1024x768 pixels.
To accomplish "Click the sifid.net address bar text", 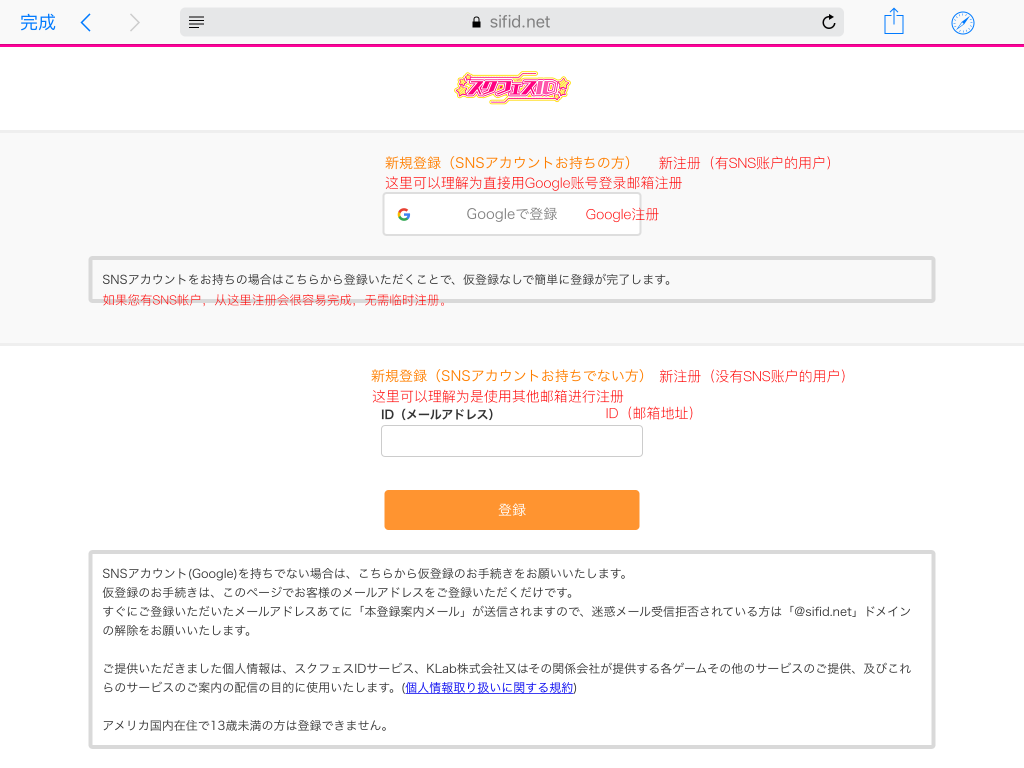I will (518, 22).
